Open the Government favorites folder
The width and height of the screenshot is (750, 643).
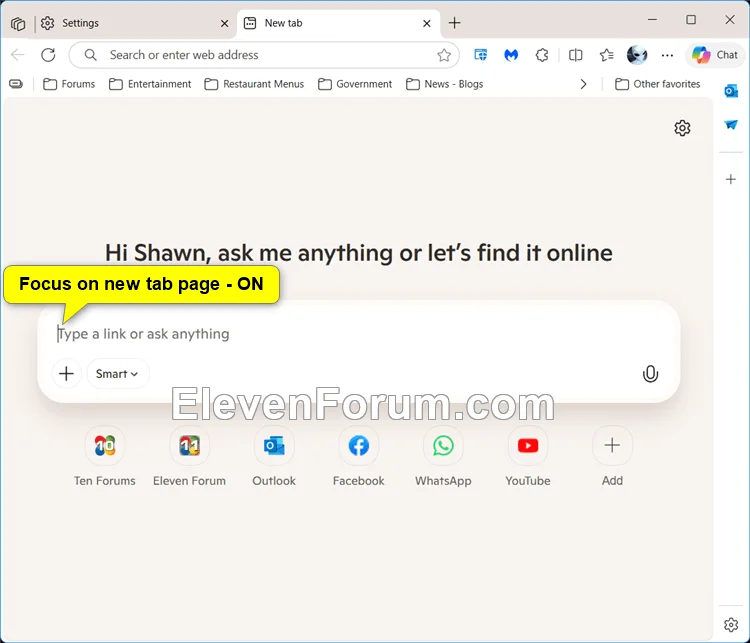[x=355, y=84]
